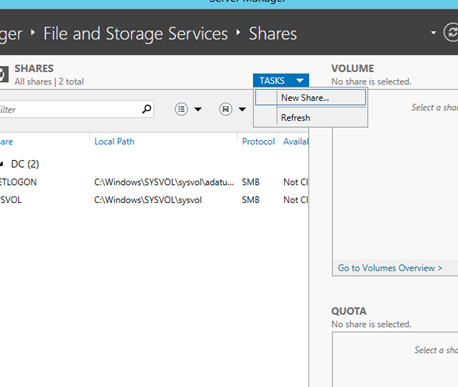Open dropdown arrow next to list options
This screenshot has height=387, width=458.
coord(198,109)
